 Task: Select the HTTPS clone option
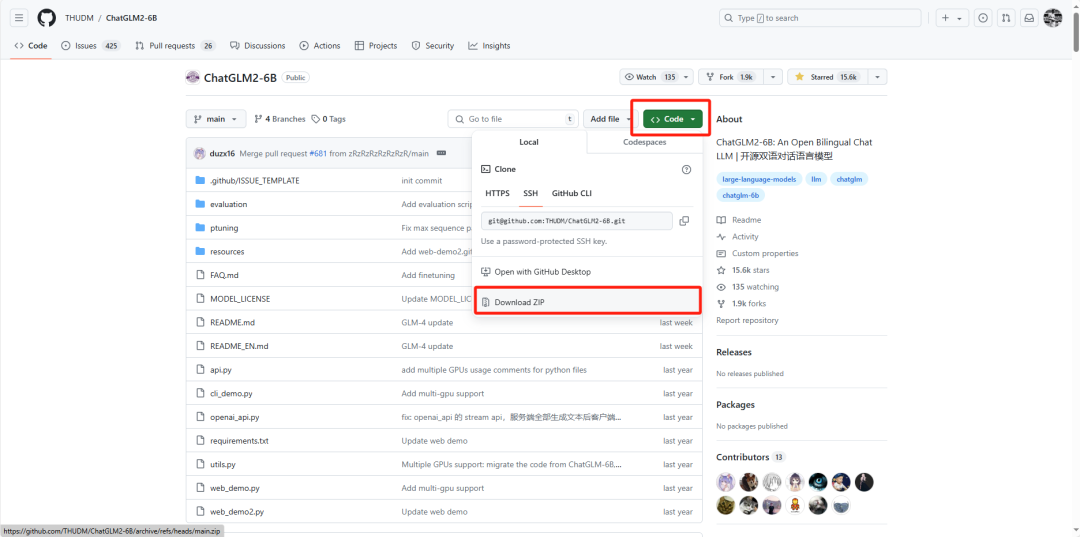coord(497,193)
